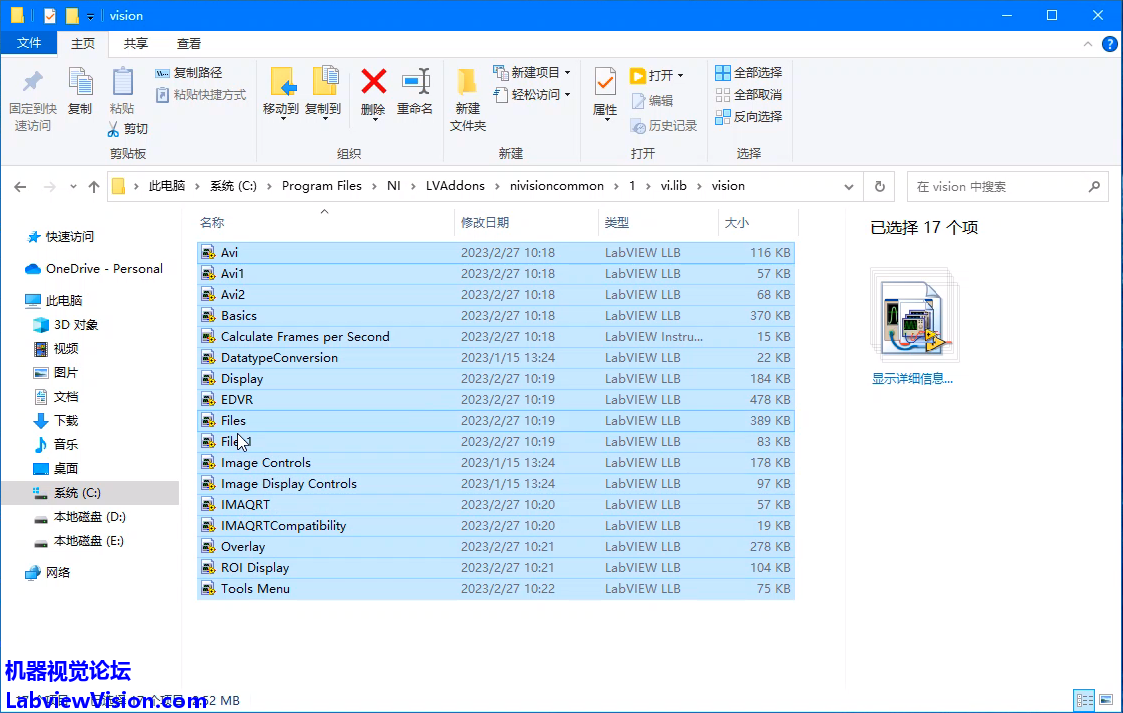Click vi.lib in the breadcrumb
1123x713 pixels.
click(x=673, y=186)
